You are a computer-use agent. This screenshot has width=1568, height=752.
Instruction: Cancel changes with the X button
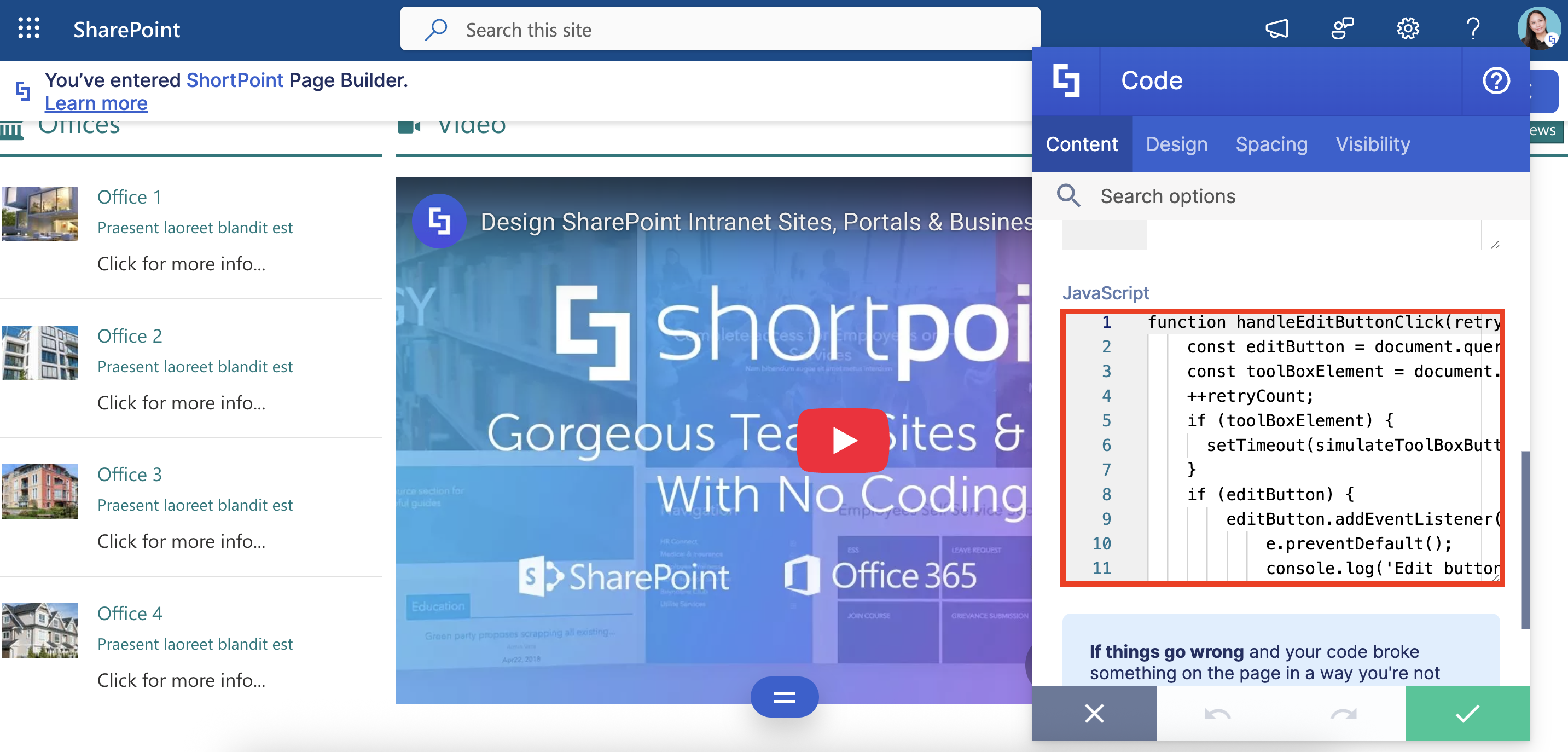pyautogui.click(x=1094, y=713)
